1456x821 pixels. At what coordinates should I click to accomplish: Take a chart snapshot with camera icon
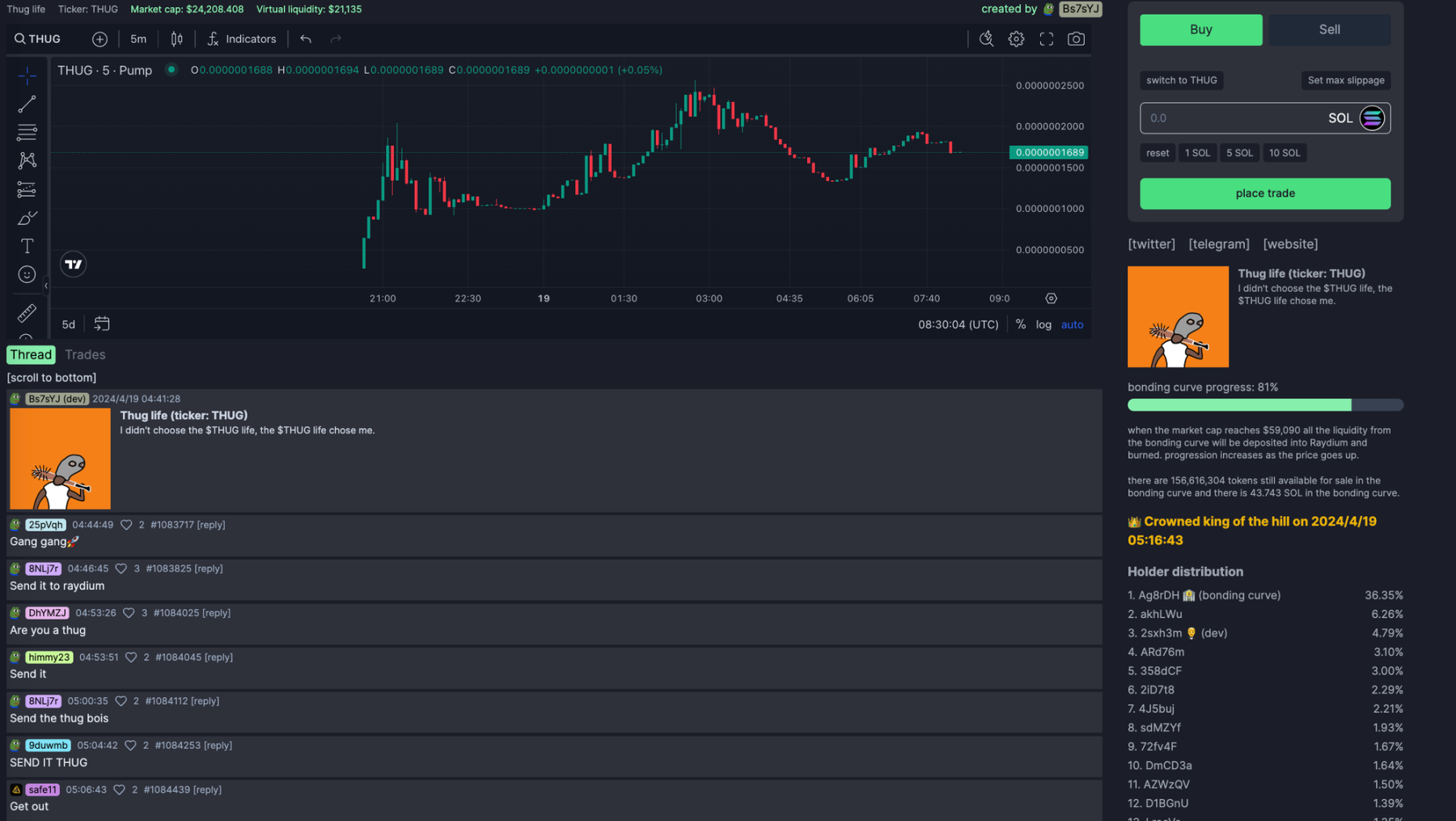1076,39
